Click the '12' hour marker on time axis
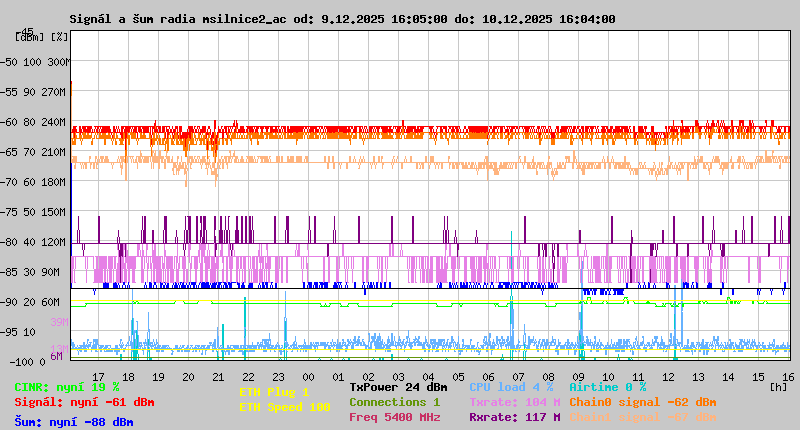The height and width of the screenshot is (430, 800). pos(668,377)
